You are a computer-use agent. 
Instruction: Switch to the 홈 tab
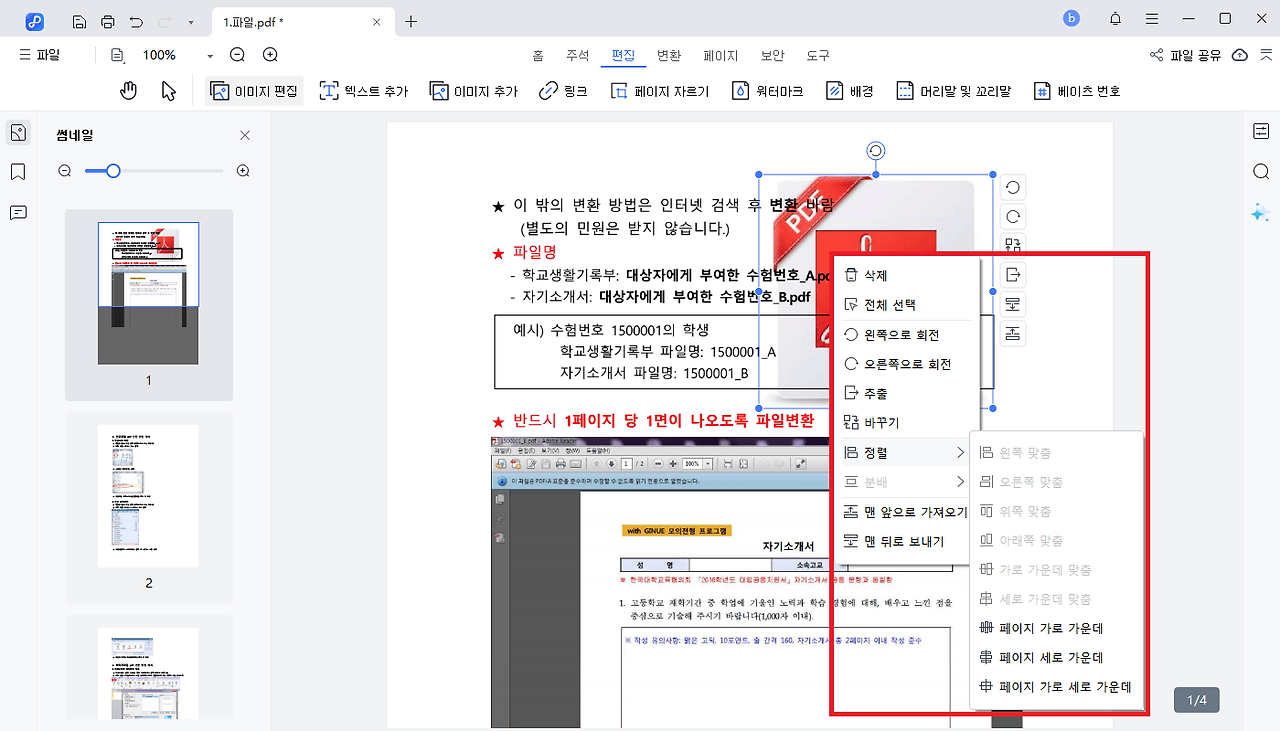pyautogui.click(x=538, y=56)
